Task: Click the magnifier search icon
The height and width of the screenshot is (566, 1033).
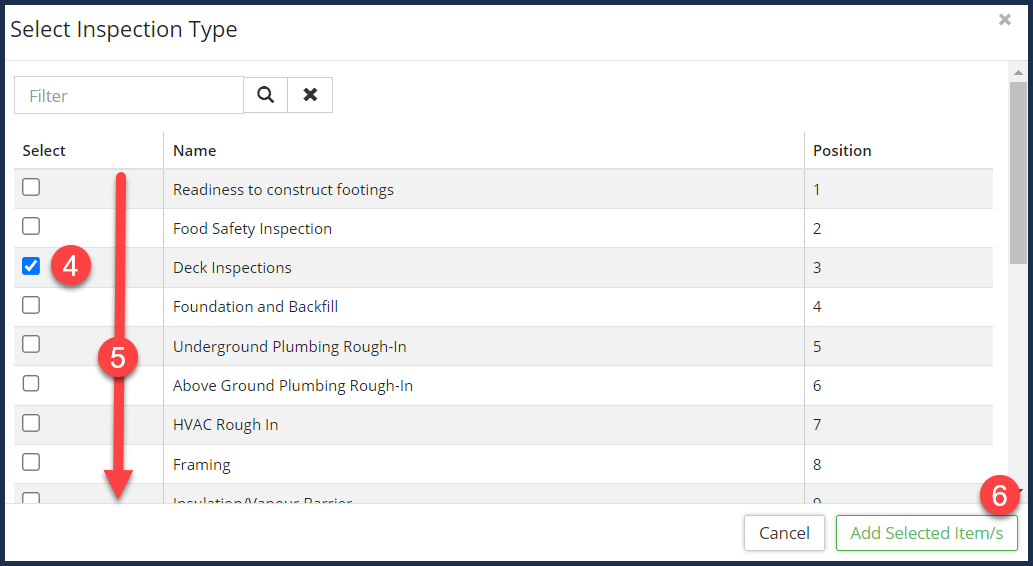Action: coord(265,95)
